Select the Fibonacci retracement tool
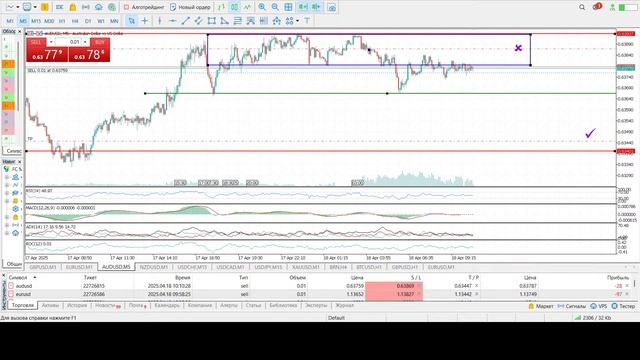This screenshot has height=360, width=640. point(238,20)
